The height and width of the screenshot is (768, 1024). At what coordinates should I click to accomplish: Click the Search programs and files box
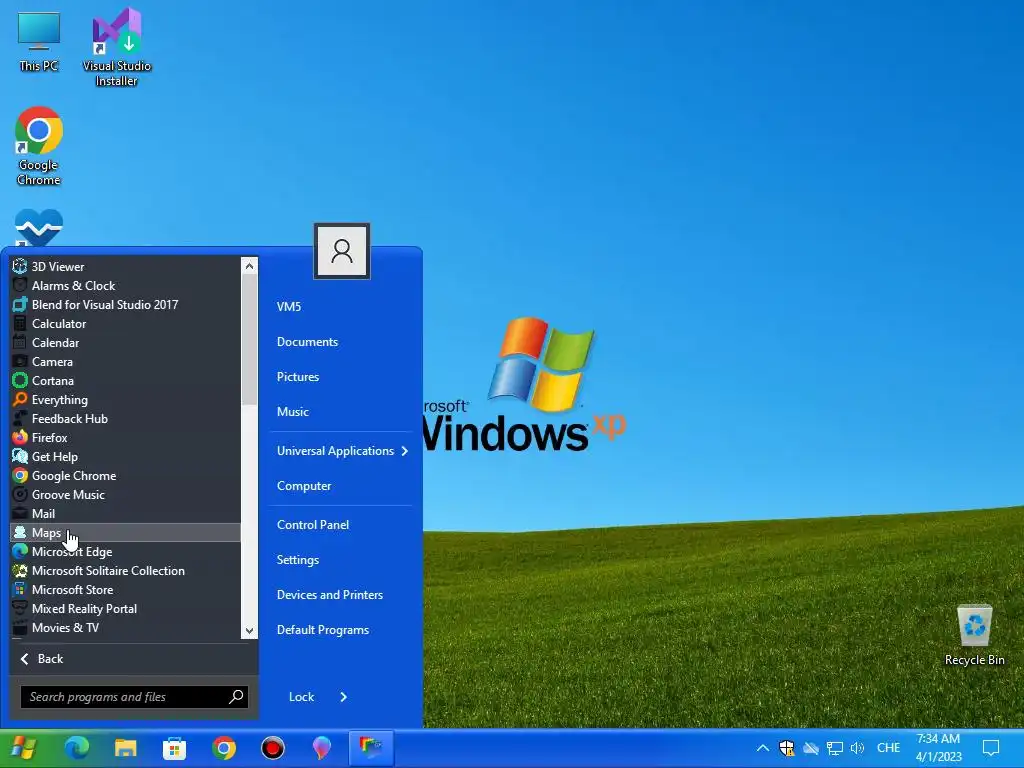click(134, 697)
